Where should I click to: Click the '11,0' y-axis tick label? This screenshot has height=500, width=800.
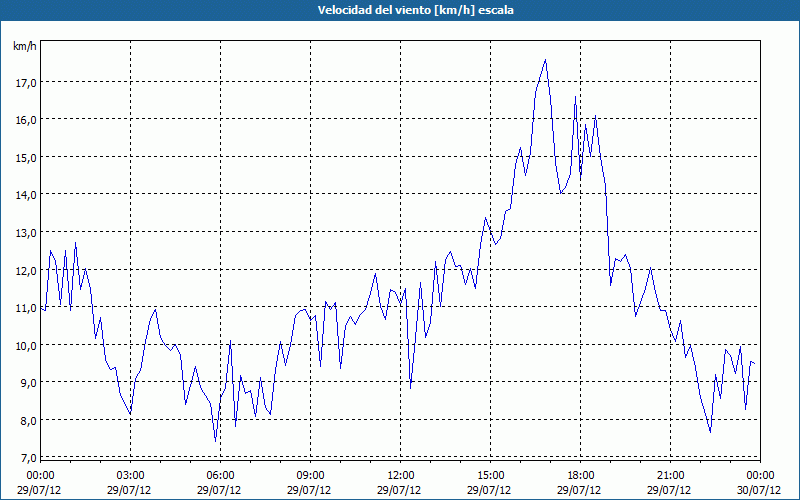26,308
